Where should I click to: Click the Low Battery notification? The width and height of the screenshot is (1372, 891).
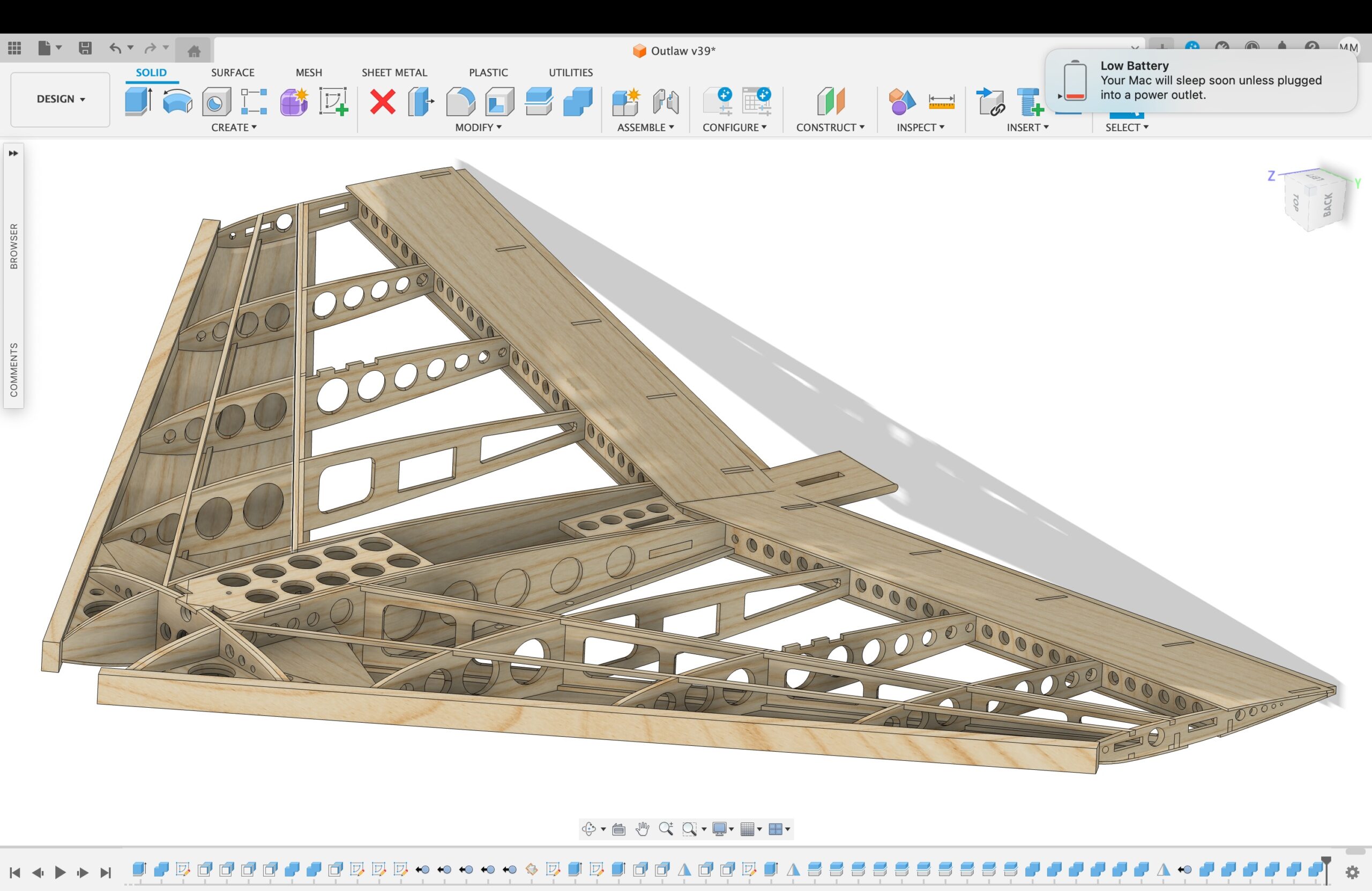(x=1201, y=81)
